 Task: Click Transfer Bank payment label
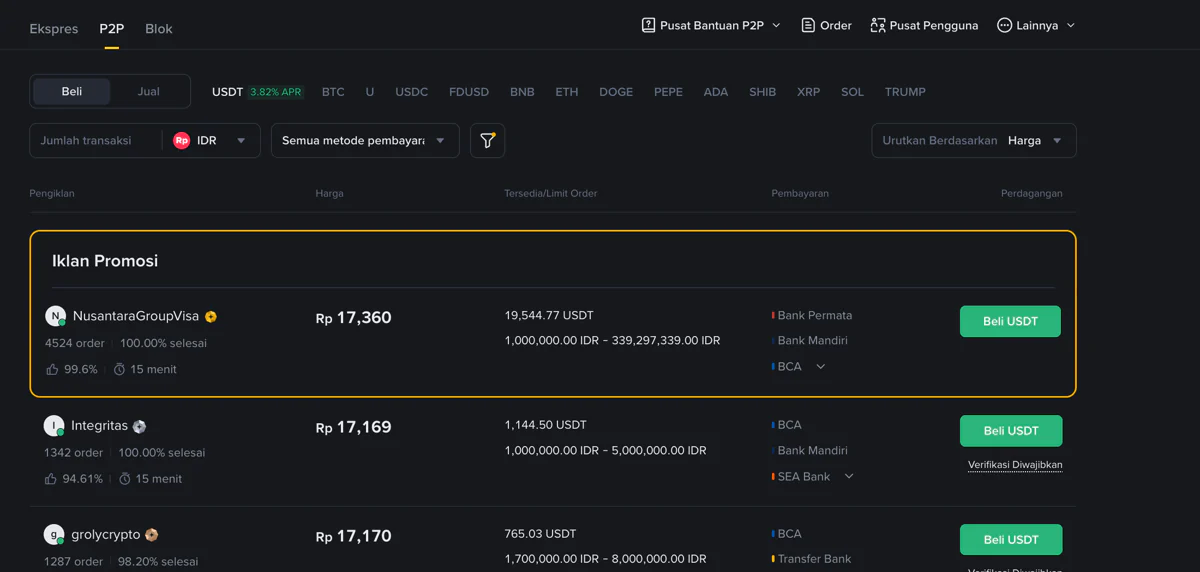[x=814, y=559]
